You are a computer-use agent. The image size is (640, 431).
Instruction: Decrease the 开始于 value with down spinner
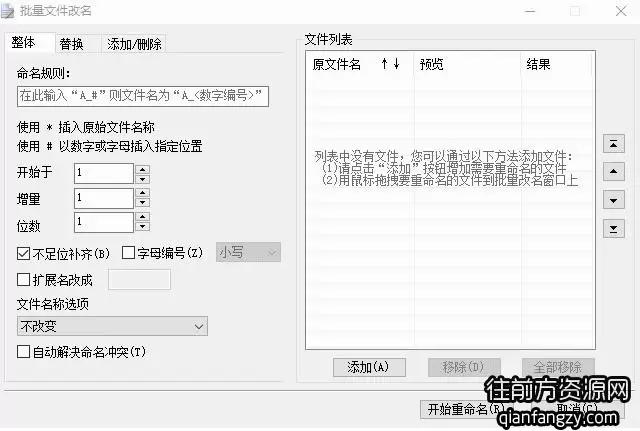pos(142,179)
